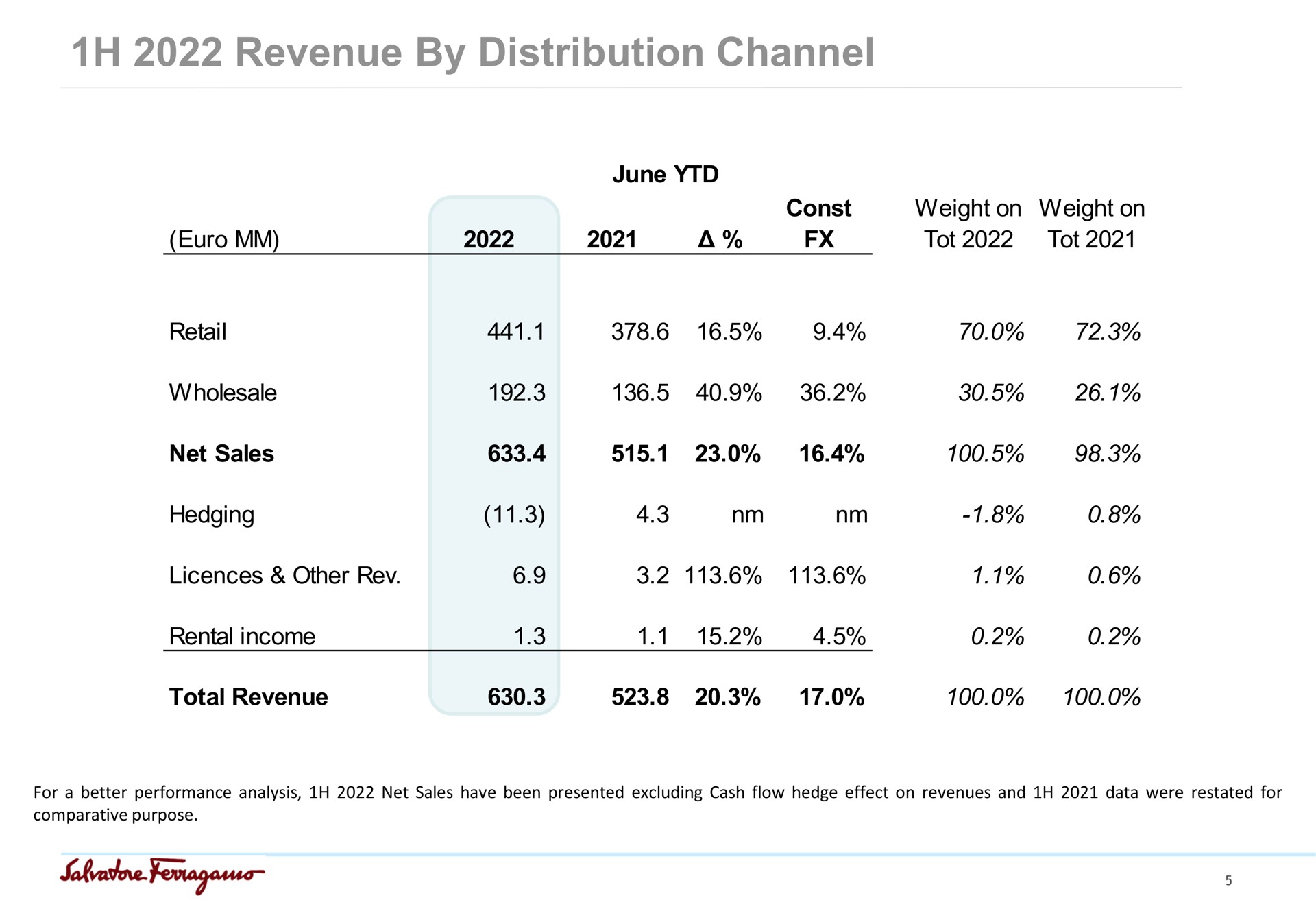Viewport: 1316px width, 911px height.
Task: Click Wholesale 2022 value 192.3
Action: pos(516,393)
